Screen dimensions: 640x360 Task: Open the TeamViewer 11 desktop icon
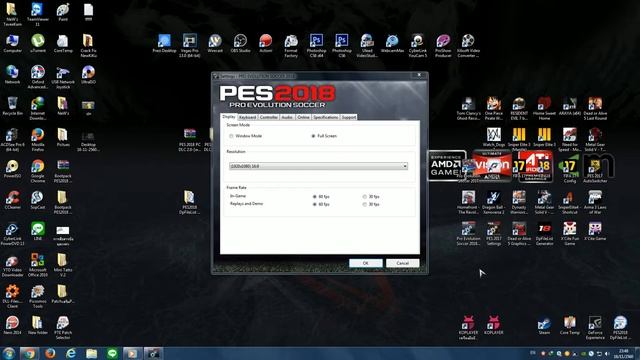pos(37,13)
